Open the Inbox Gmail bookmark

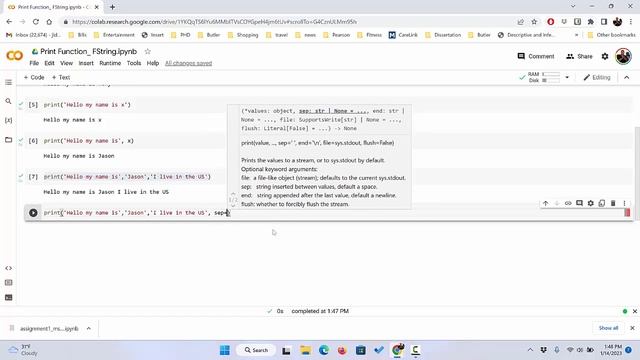point(33,35)
